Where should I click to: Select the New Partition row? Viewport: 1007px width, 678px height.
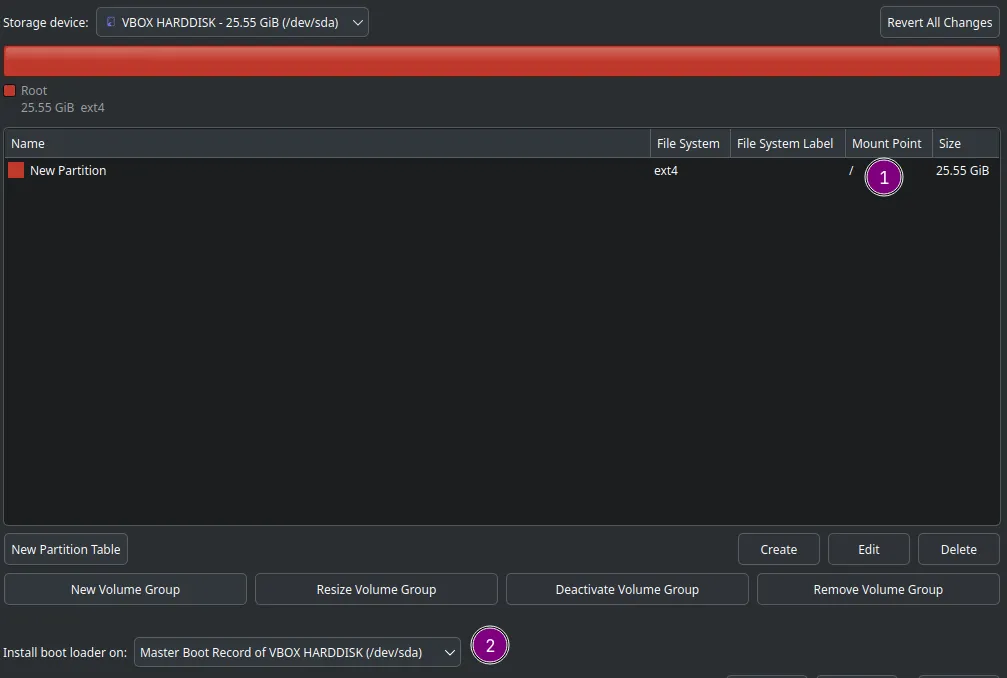click(502, 171)
